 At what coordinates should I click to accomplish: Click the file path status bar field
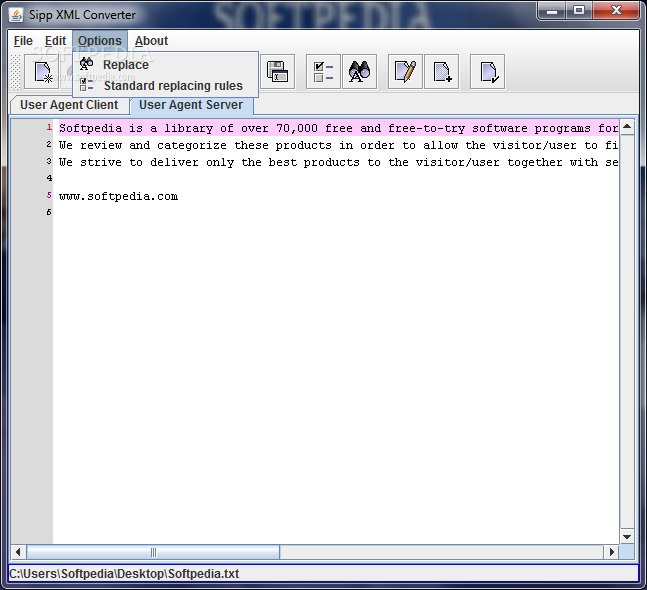point(324,573)
